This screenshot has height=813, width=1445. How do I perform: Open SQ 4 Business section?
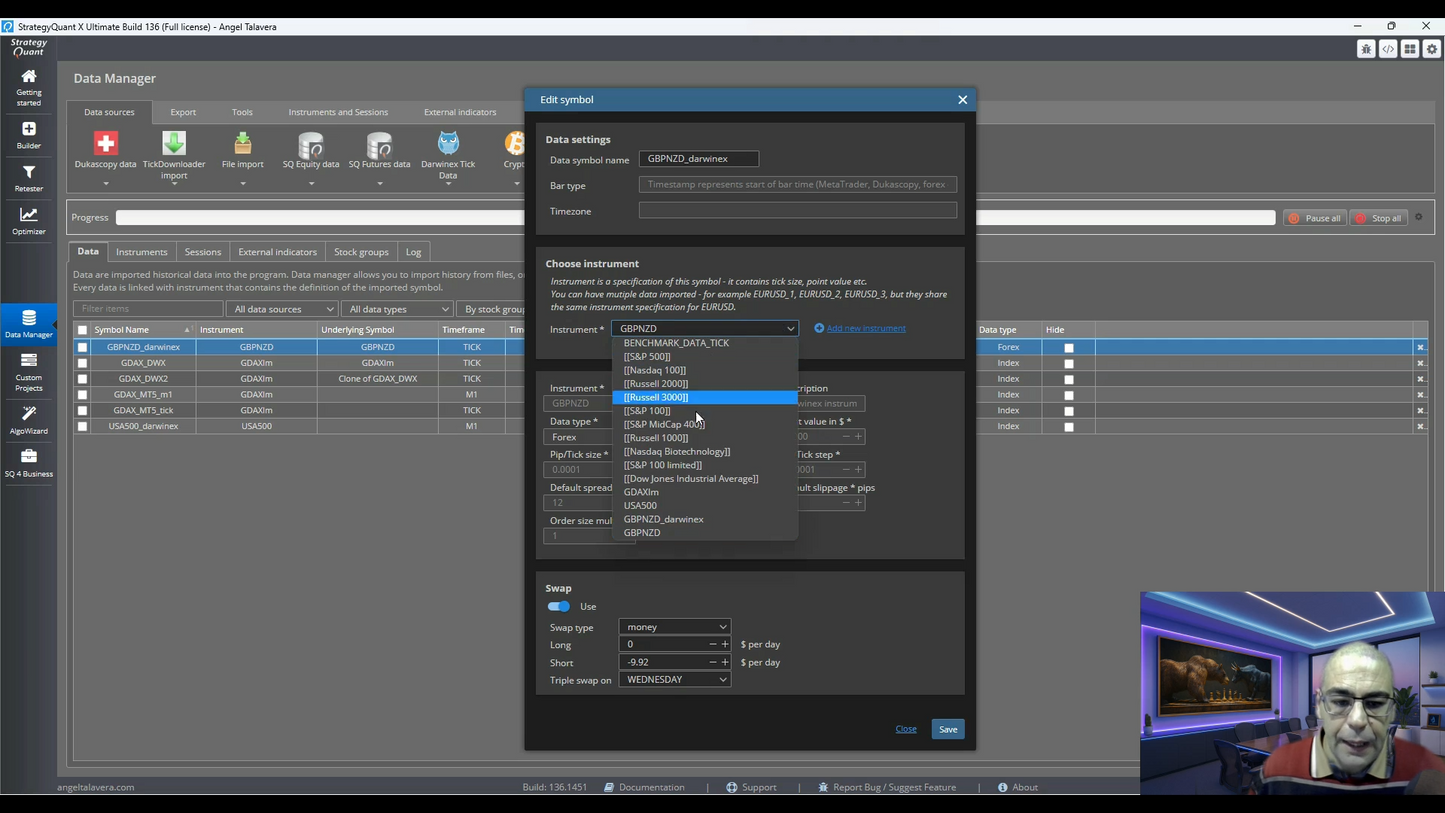tap(28, 463)
